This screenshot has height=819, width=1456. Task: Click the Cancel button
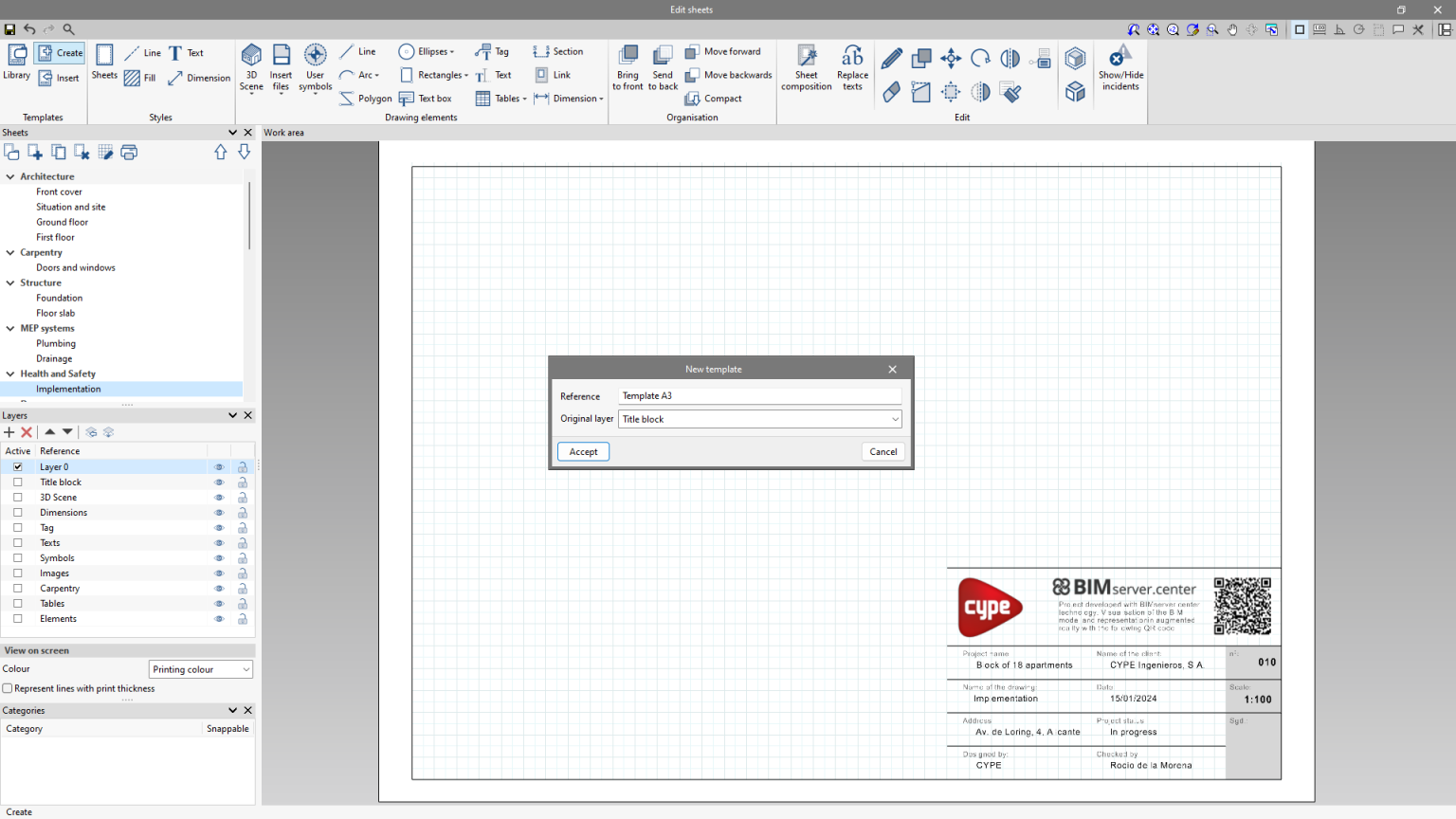pyautogui.click(x=883, y=452)
